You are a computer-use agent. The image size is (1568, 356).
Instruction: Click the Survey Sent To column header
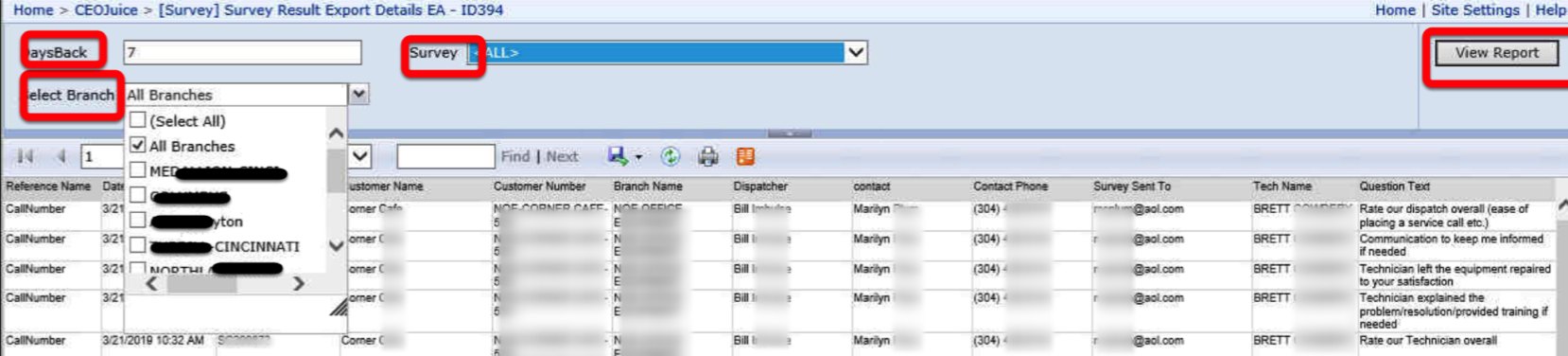[1132, 187]
